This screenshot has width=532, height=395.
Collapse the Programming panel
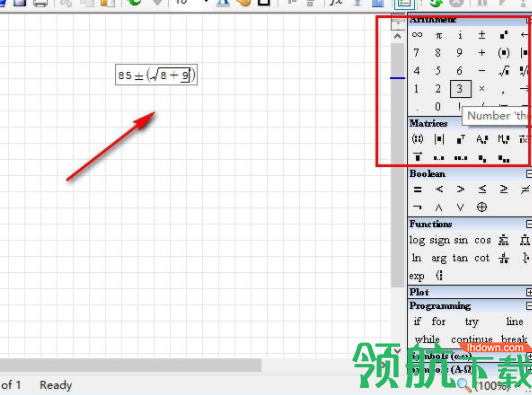pyautogui.click(x=529, y=306)
